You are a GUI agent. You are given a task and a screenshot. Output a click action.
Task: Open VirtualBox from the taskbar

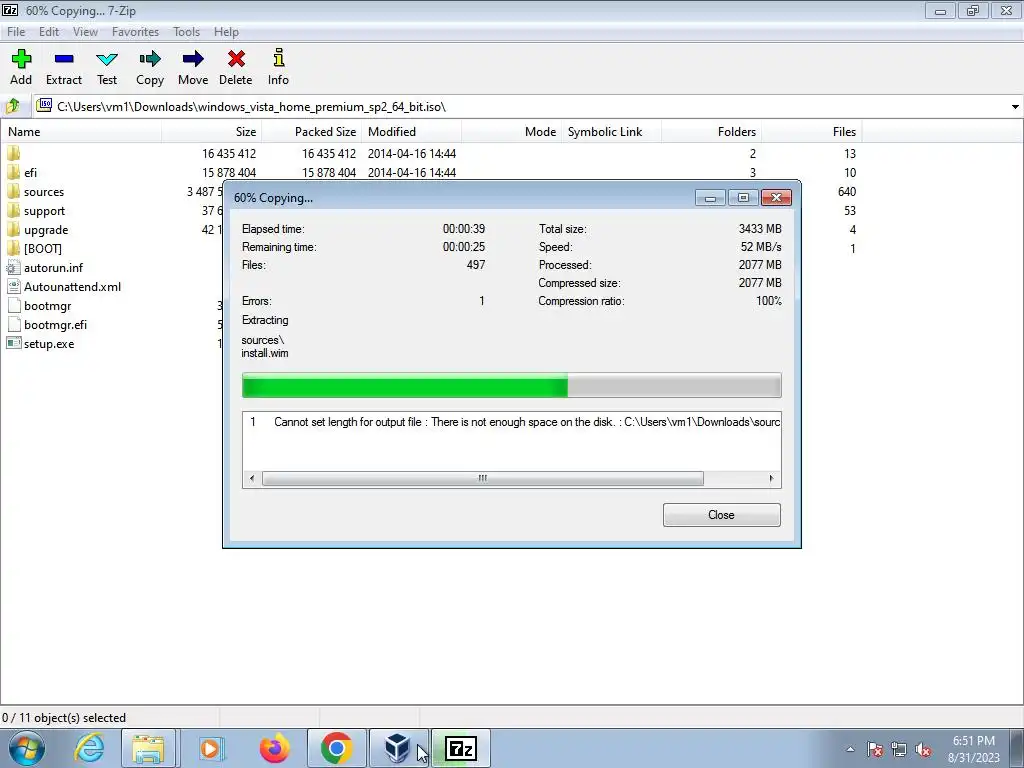pyautogui.click(x=398, y=748)
